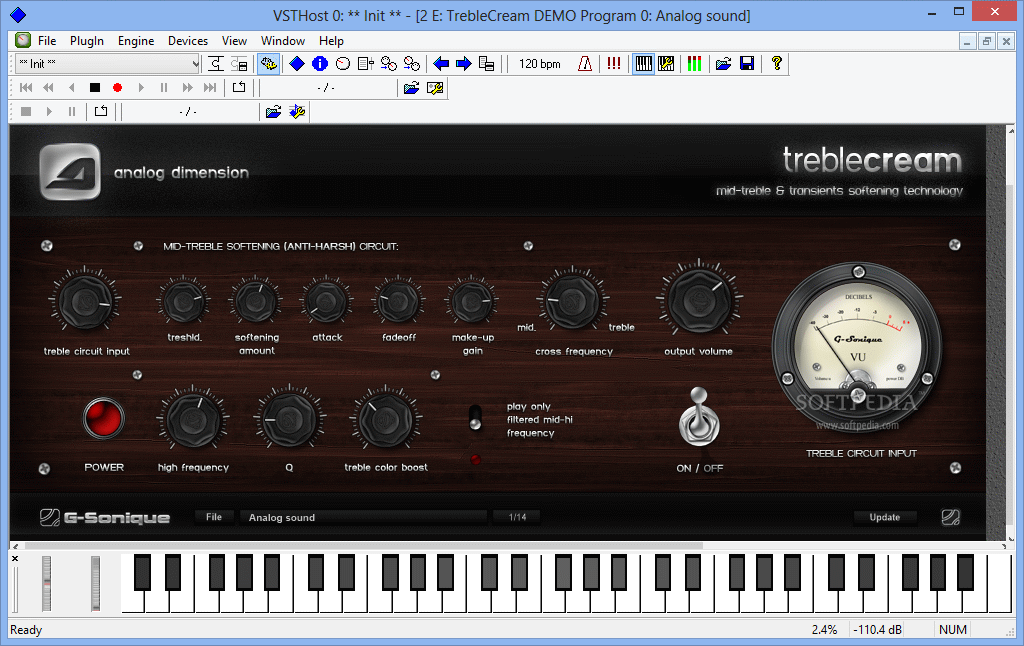Click the 'Analog sound' preset name field
This screenshot has width=1024, height=646.
click(x=364, y=517)
